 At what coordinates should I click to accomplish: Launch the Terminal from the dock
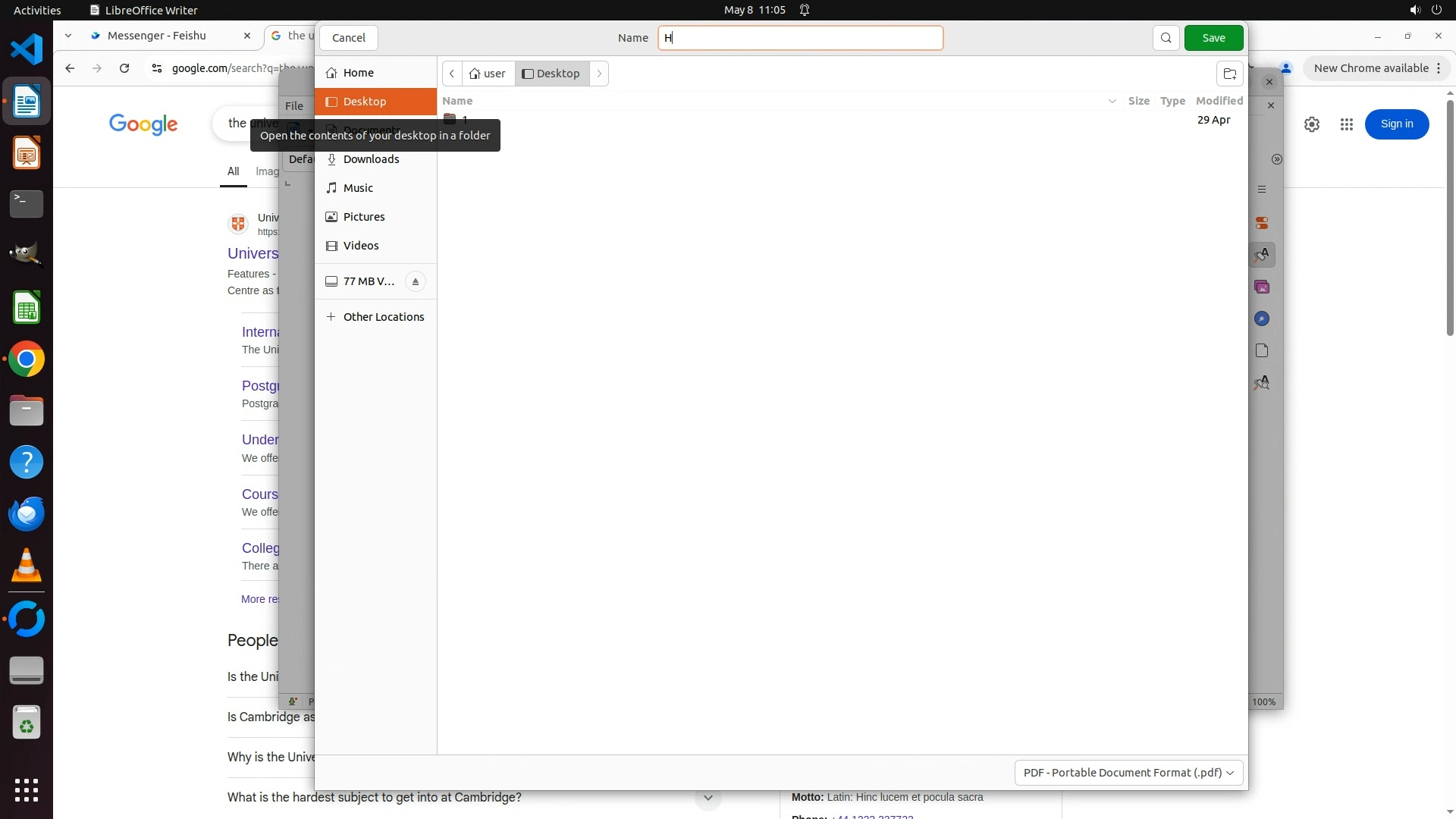tap(27, 203)
